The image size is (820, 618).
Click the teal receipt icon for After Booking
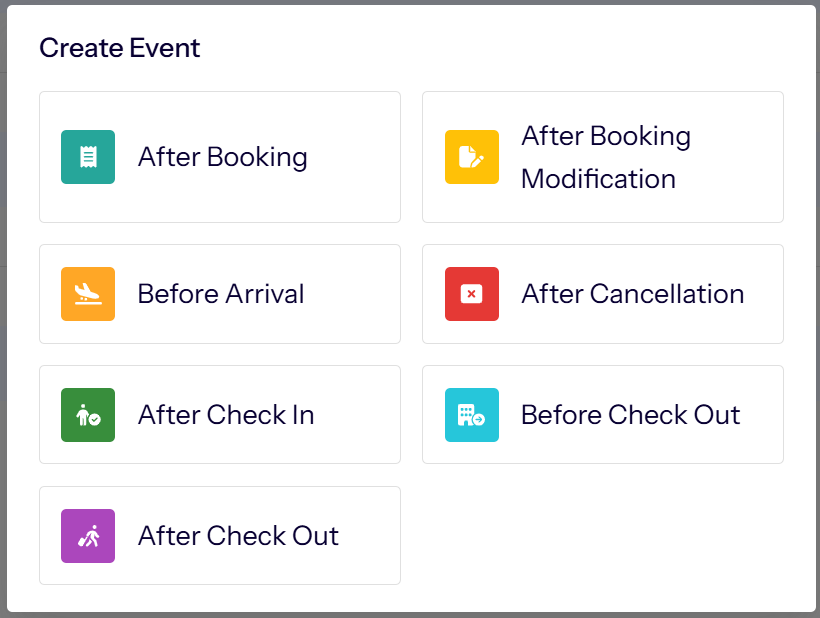pyautogui.click(x=88, y=157)
